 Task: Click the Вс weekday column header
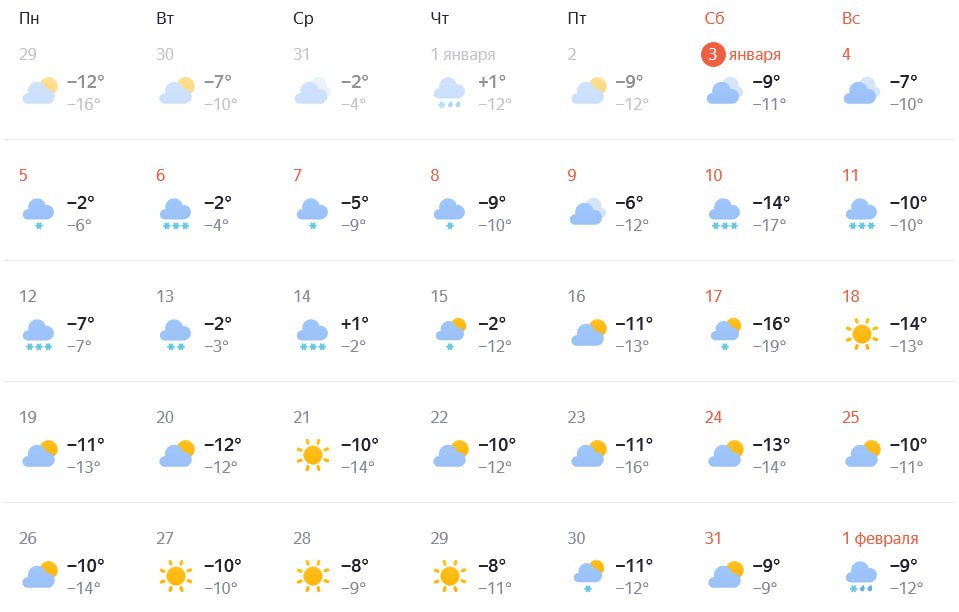[851, 18]
